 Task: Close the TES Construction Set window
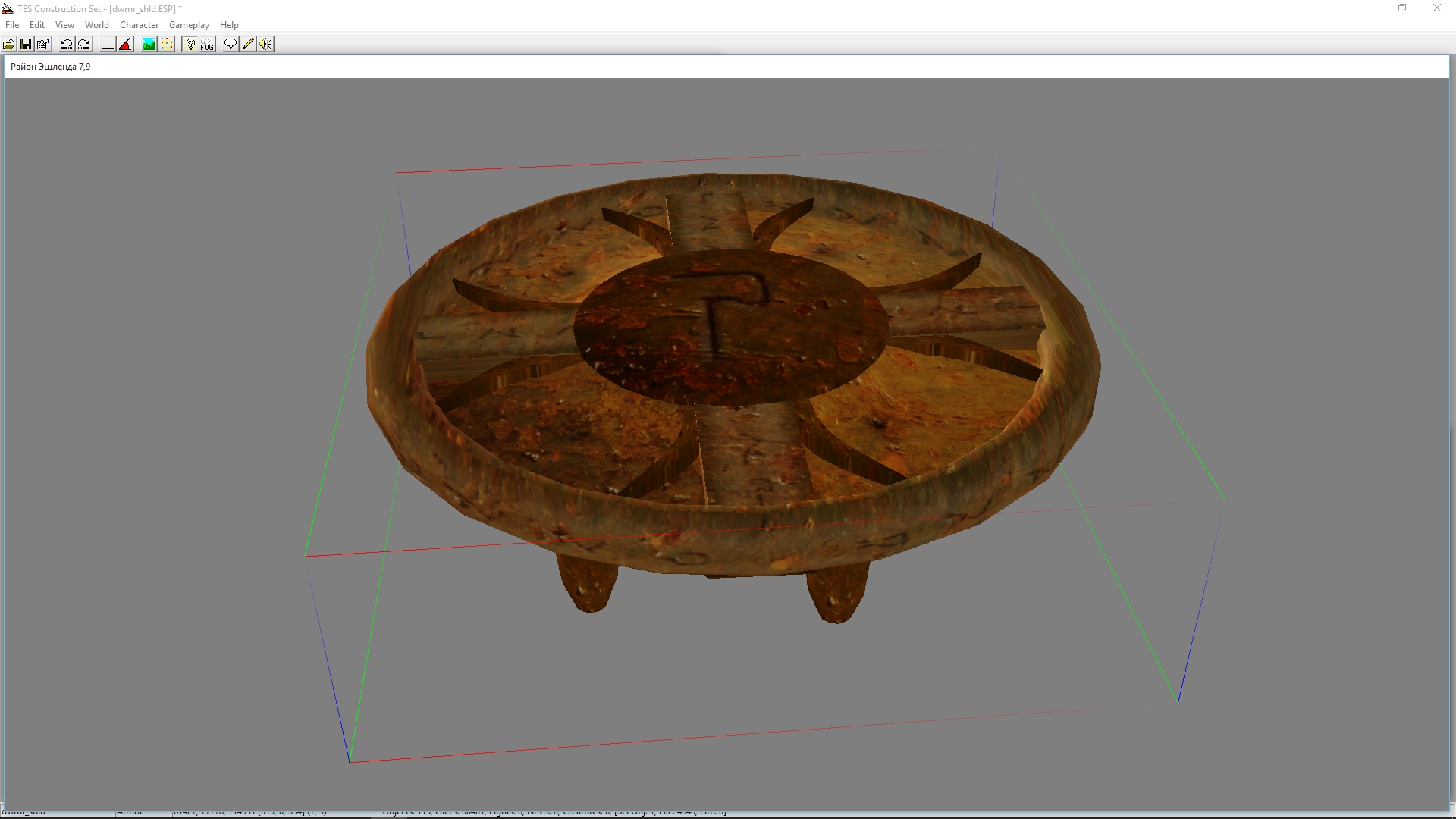pyautogui.click(x=1437, y=8)
